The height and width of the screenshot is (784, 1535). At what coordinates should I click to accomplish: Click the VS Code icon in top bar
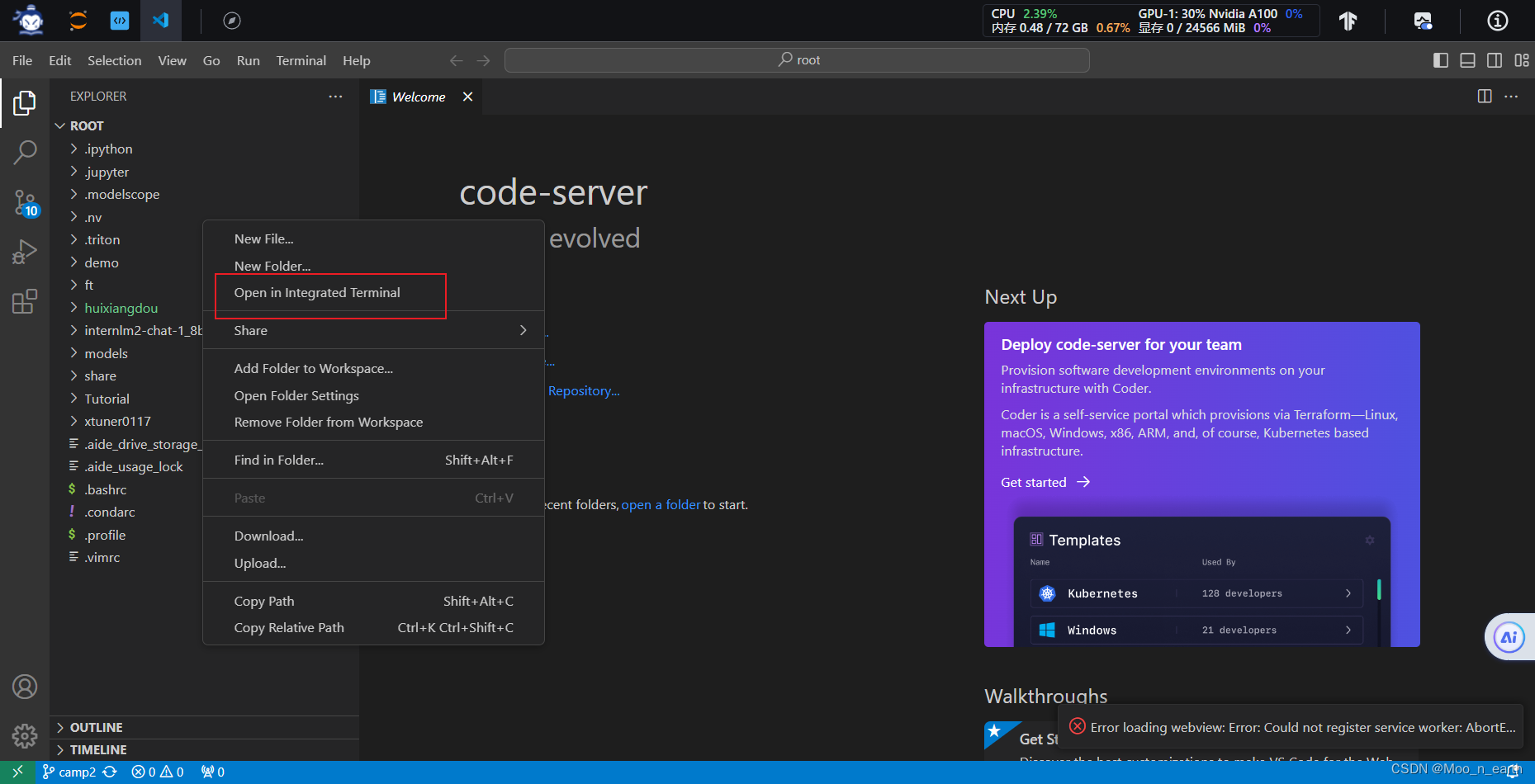pos(161,21)
